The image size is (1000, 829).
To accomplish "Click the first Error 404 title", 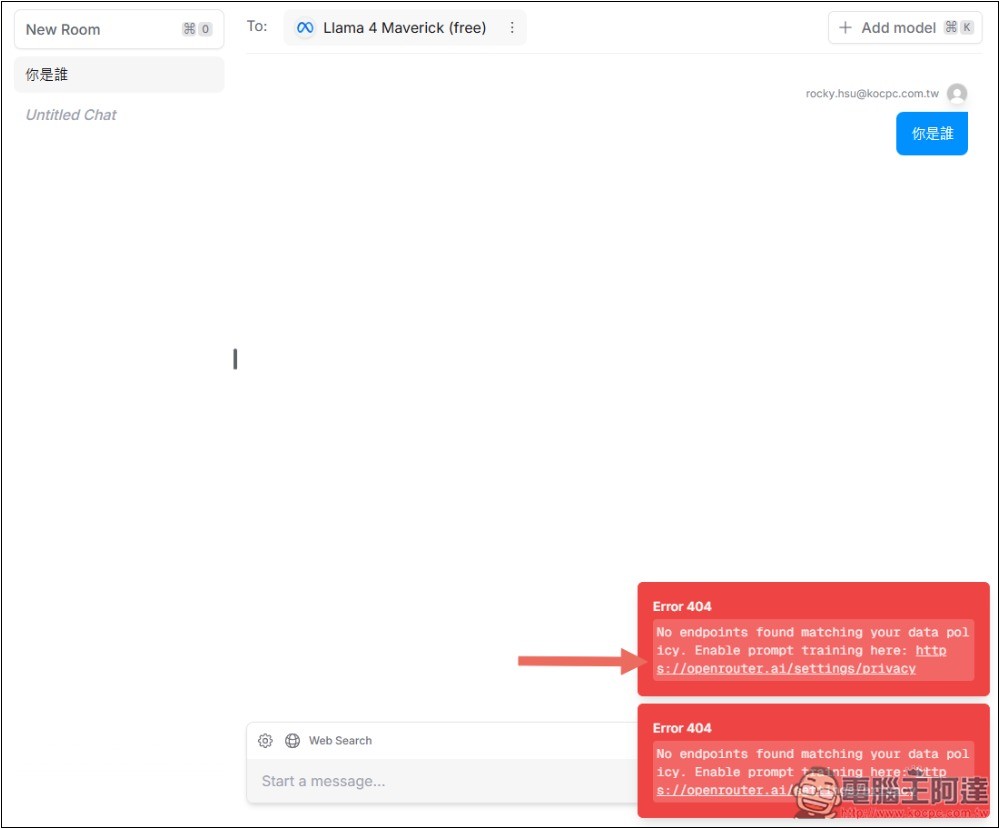I will click(682, 606).
